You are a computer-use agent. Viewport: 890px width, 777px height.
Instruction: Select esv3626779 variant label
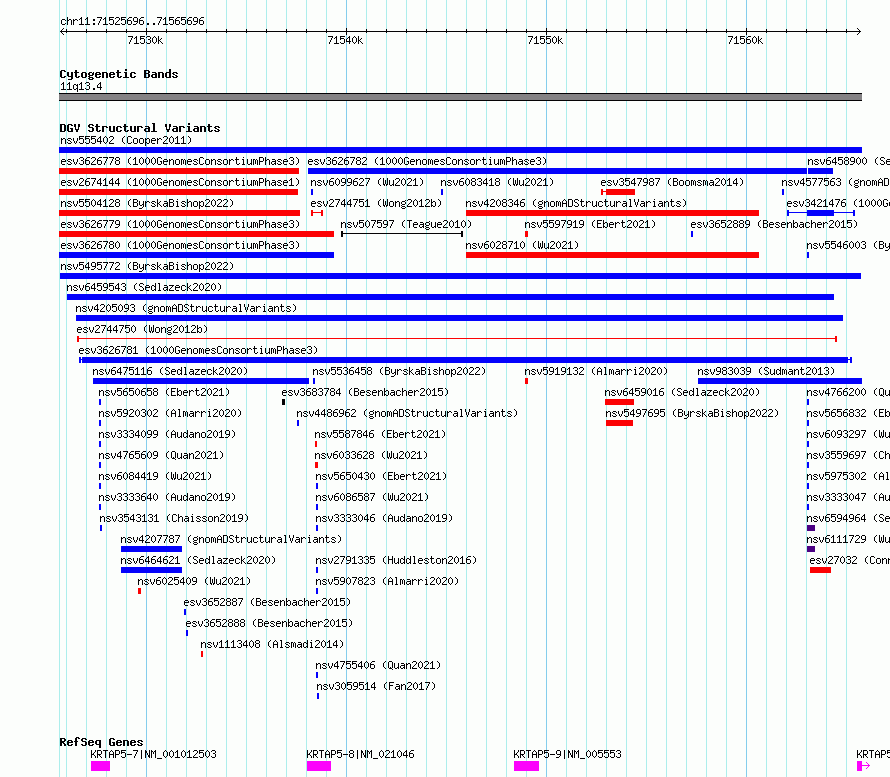[x=180, y=224]
